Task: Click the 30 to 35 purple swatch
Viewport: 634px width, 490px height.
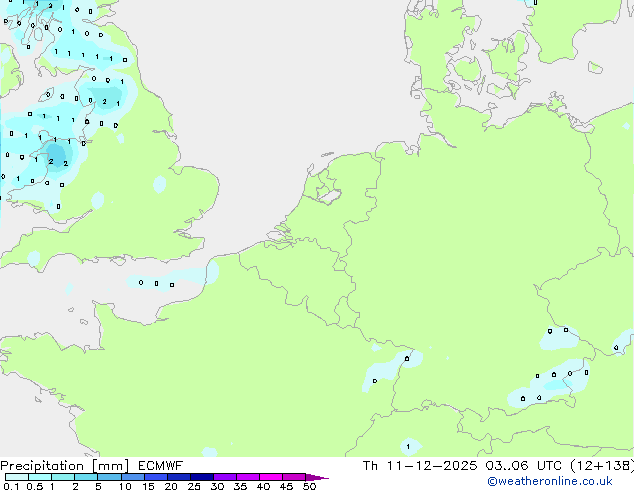Action: pos(225,477)
